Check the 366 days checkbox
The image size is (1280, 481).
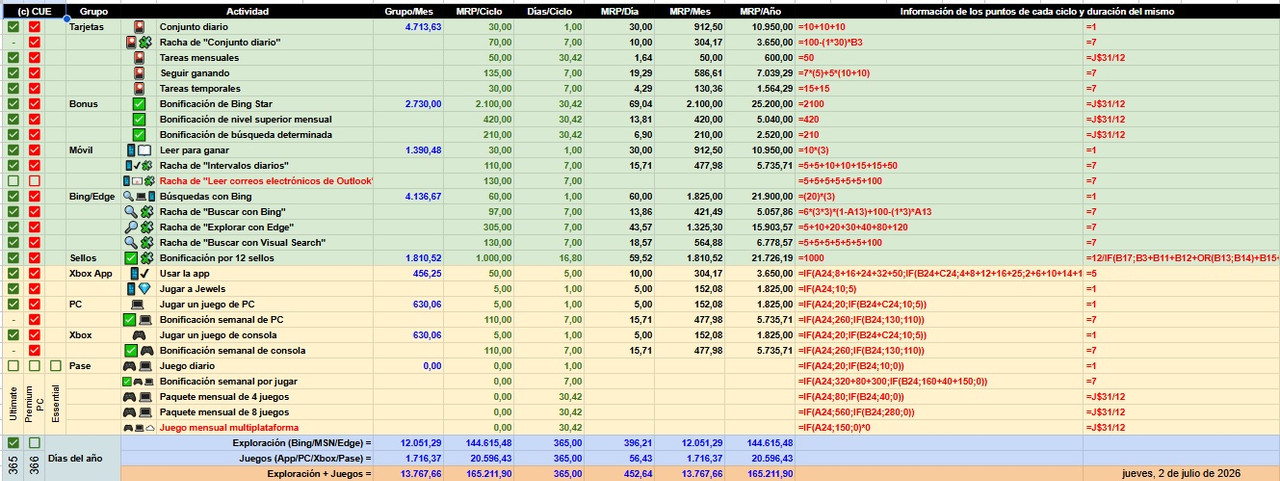35,442
